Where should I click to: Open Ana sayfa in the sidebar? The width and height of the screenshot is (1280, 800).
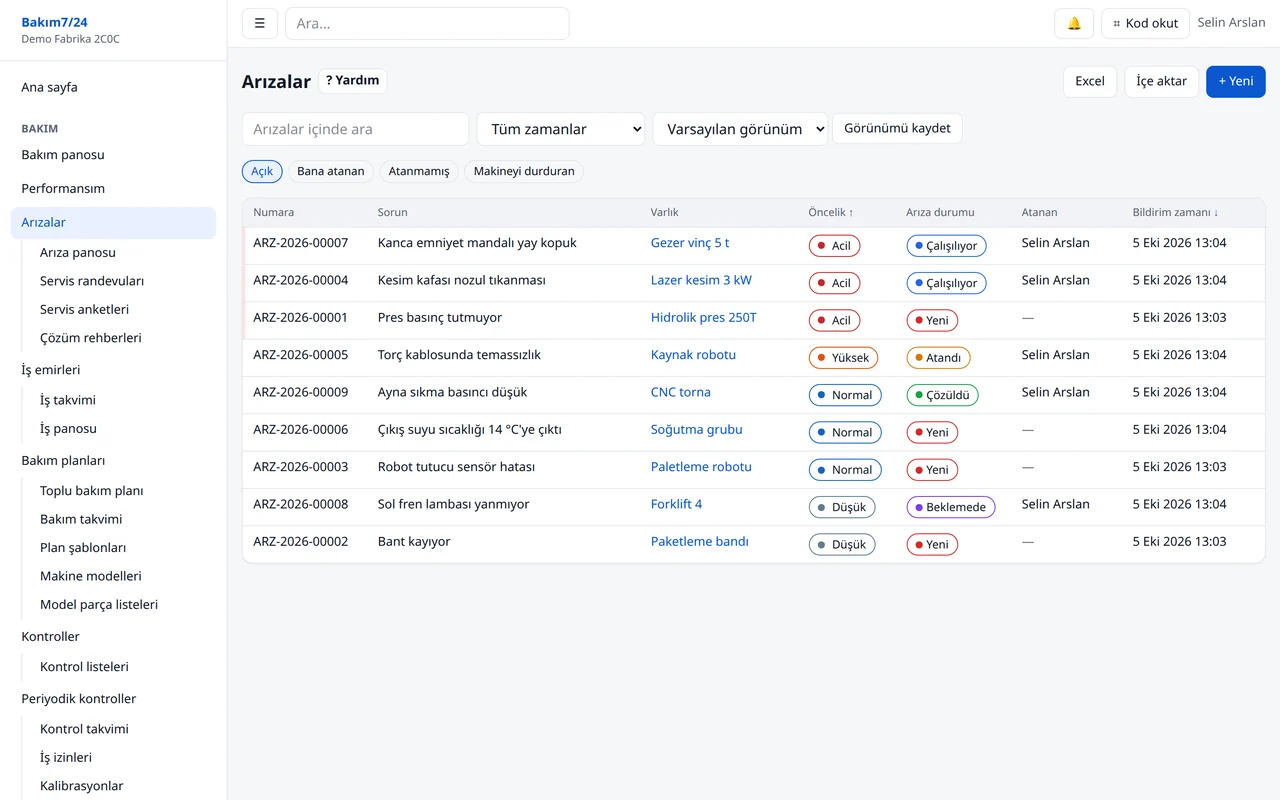coord(49,87)
